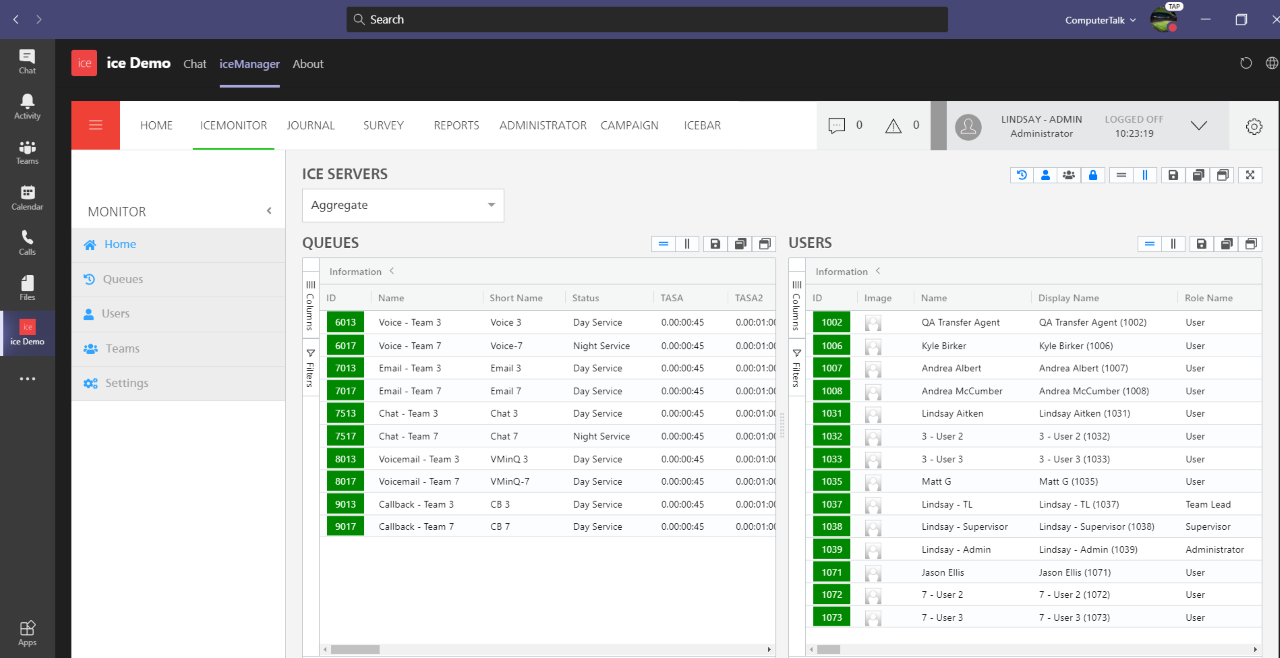Toggle horizontal layout for the Users panel
Viewport: 1280px width, 658px height.
coord(1149,243)
